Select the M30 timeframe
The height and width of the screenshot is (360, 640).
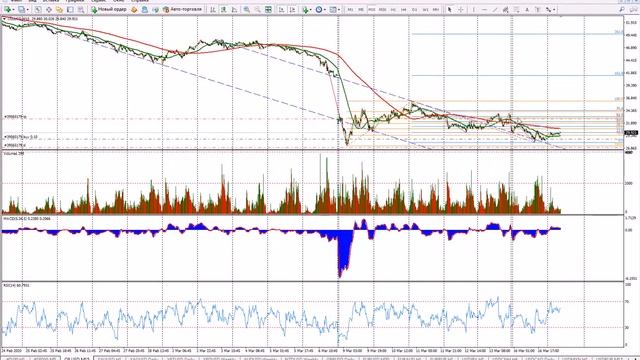point(382,9)
